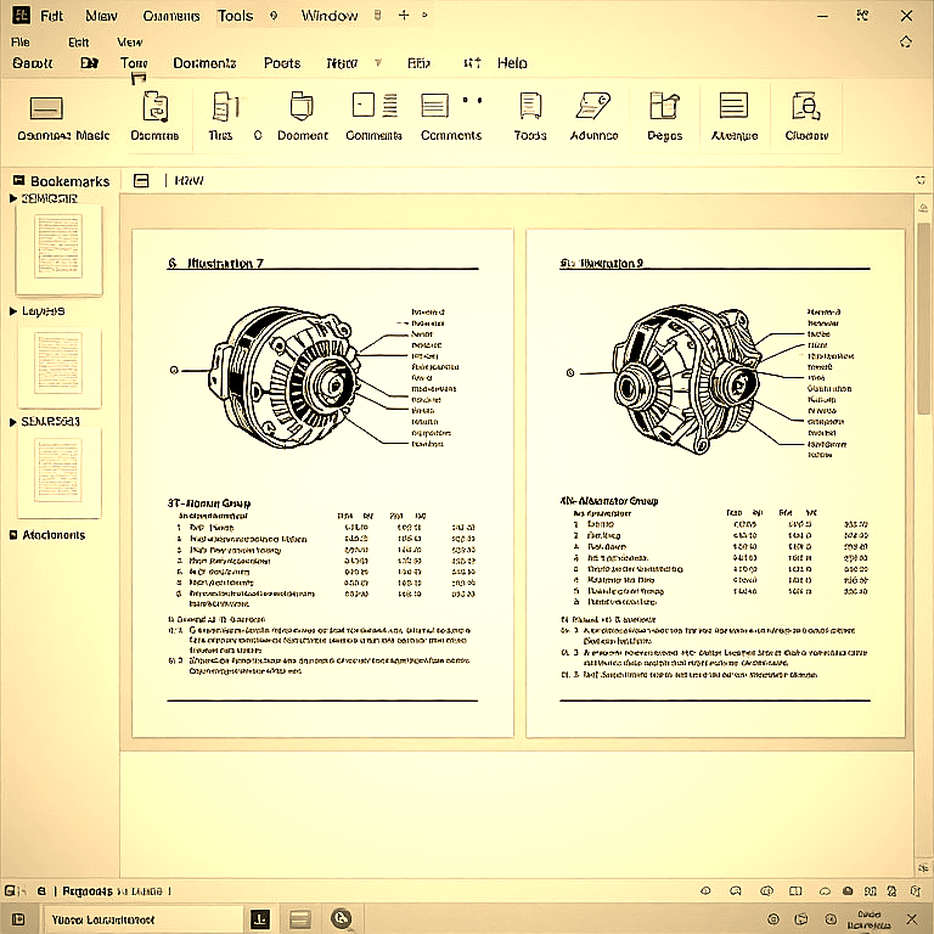Expand the third bookmark entry below Layers
This screenshot has height=934, width=934.
click(13, 422)
